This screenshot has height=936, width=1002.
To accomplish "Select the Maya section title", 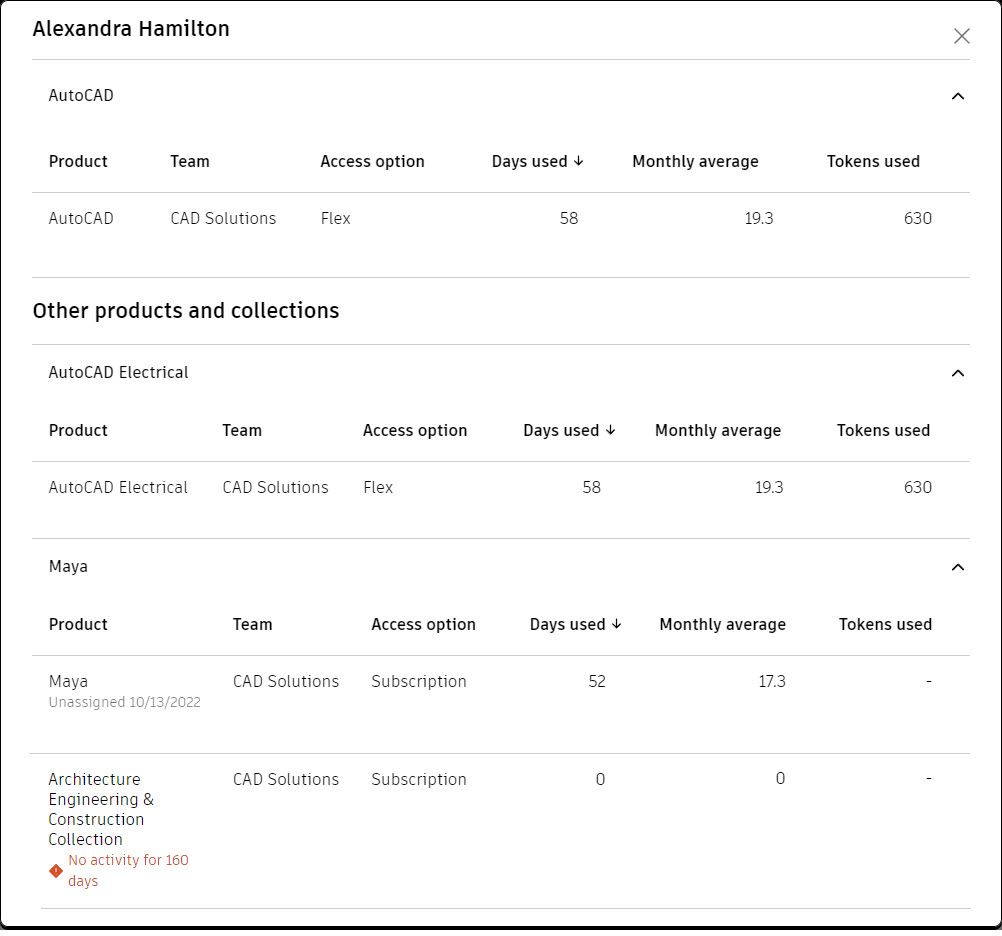I will coord(68,567).
